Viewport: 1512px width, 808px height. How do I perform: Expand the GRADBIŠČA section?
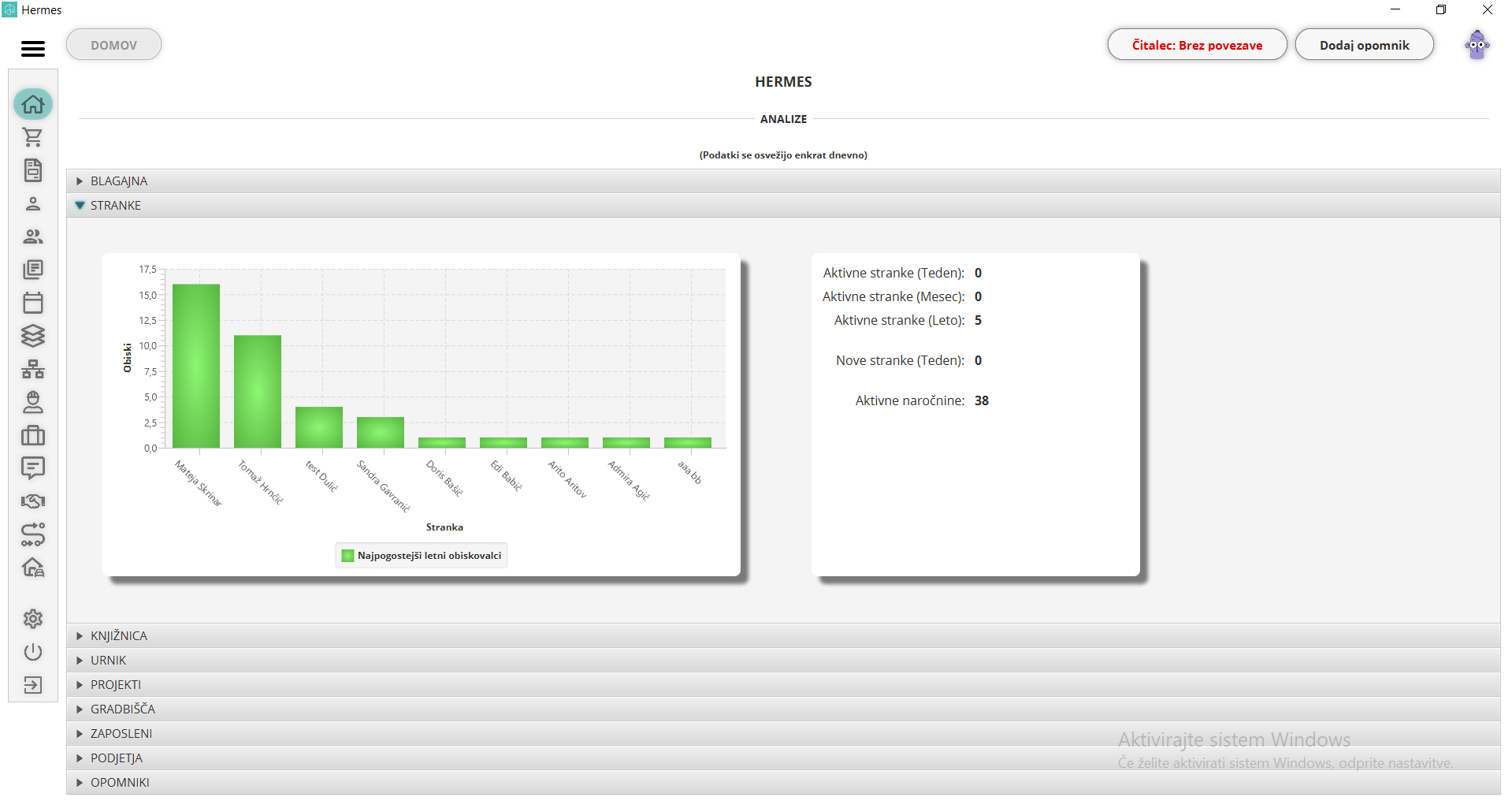pos(783,709)
